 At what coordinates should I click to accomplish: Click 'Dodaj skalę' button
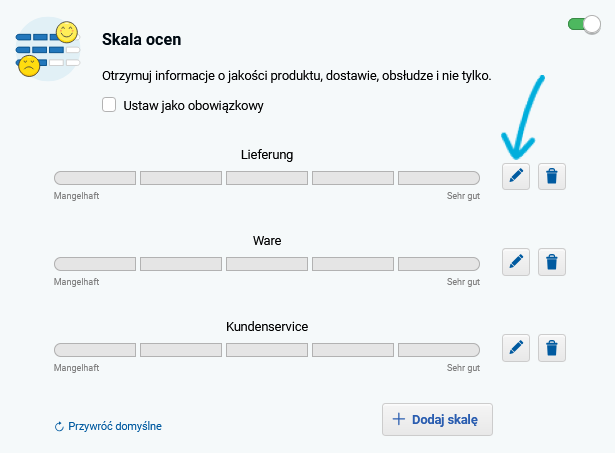pyautogui.click(x=437, y=420)
